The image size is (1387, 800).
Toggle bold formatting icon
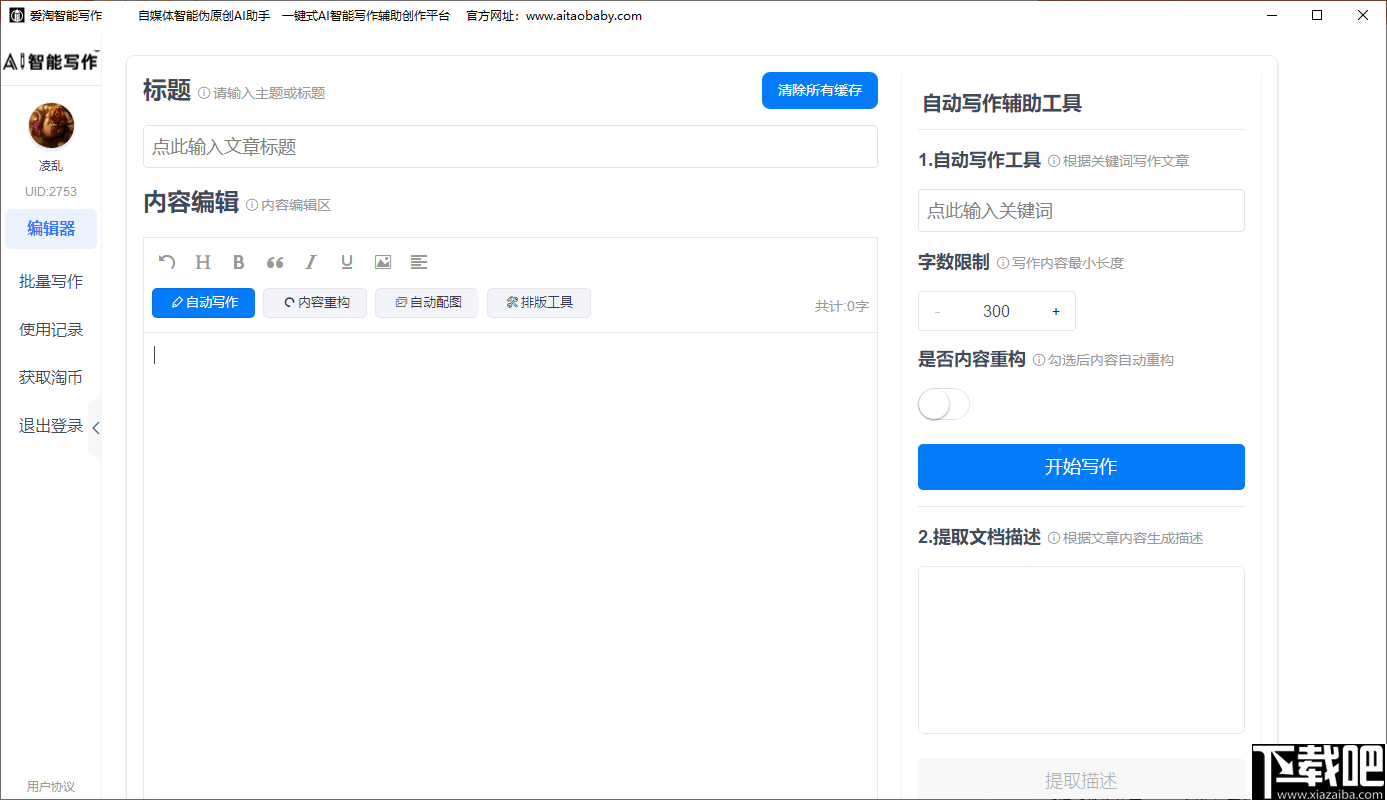(239, 262)
